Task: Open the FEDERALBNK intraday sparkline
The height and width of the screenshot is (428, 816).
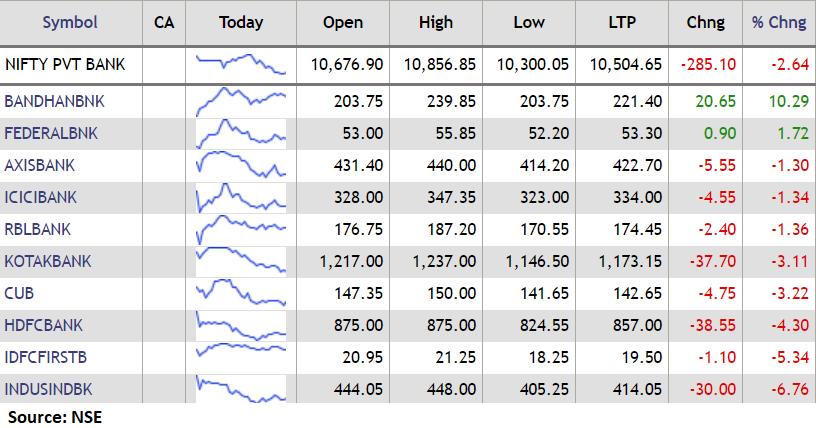Action: click(241, 134)
